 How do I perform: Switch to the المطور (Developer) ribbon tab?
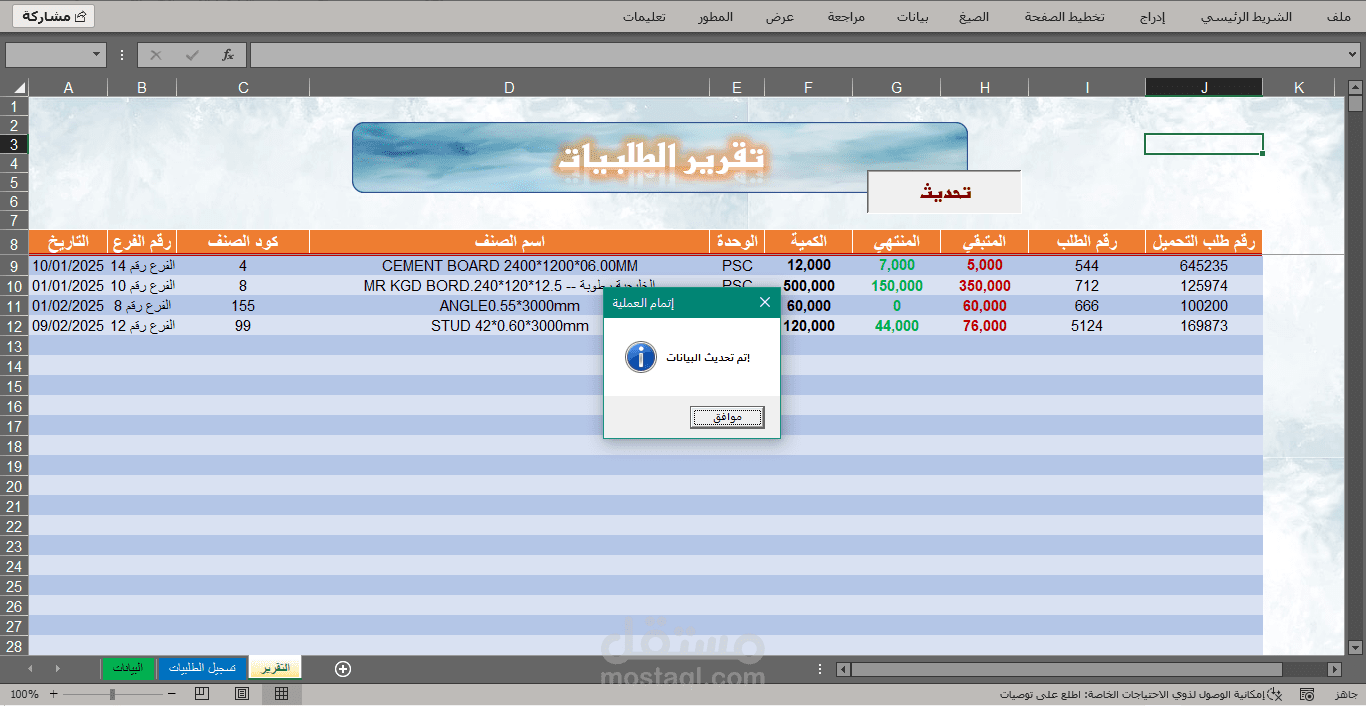(x=715, y=16)
